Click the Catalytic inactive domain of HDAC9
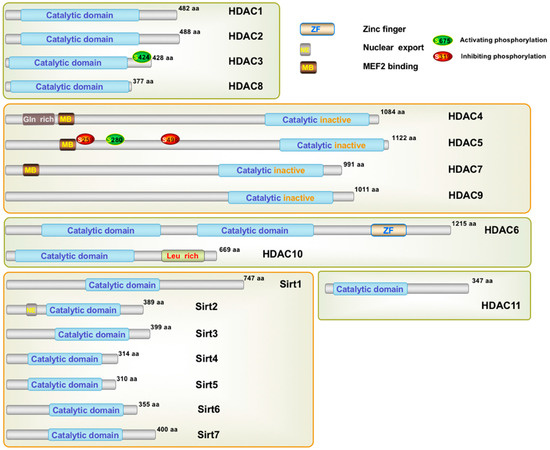The width and height of the screenshot is (550, 450). click(x=280, y=197)
